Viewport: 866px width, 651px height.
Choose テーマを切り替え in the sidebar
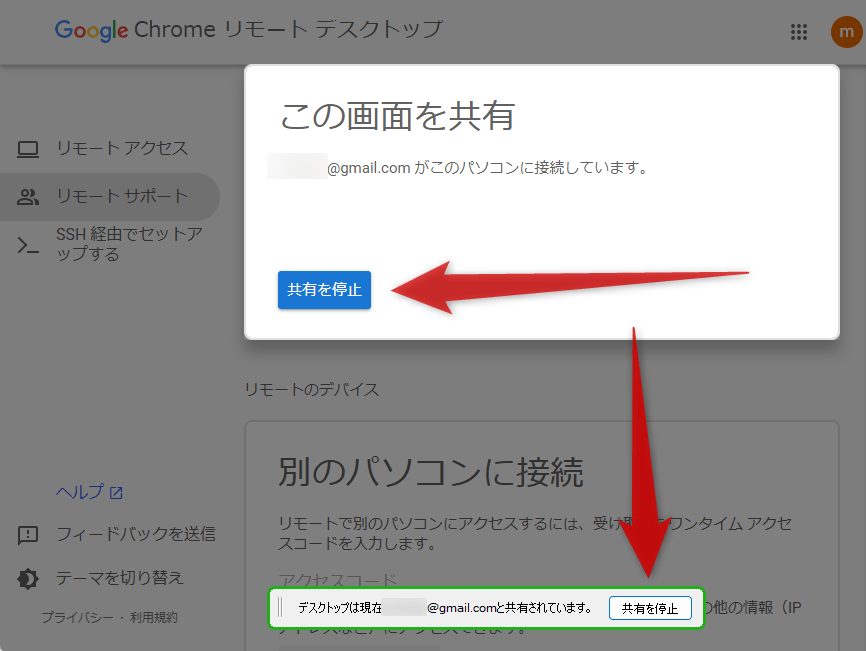pos(101,578)
